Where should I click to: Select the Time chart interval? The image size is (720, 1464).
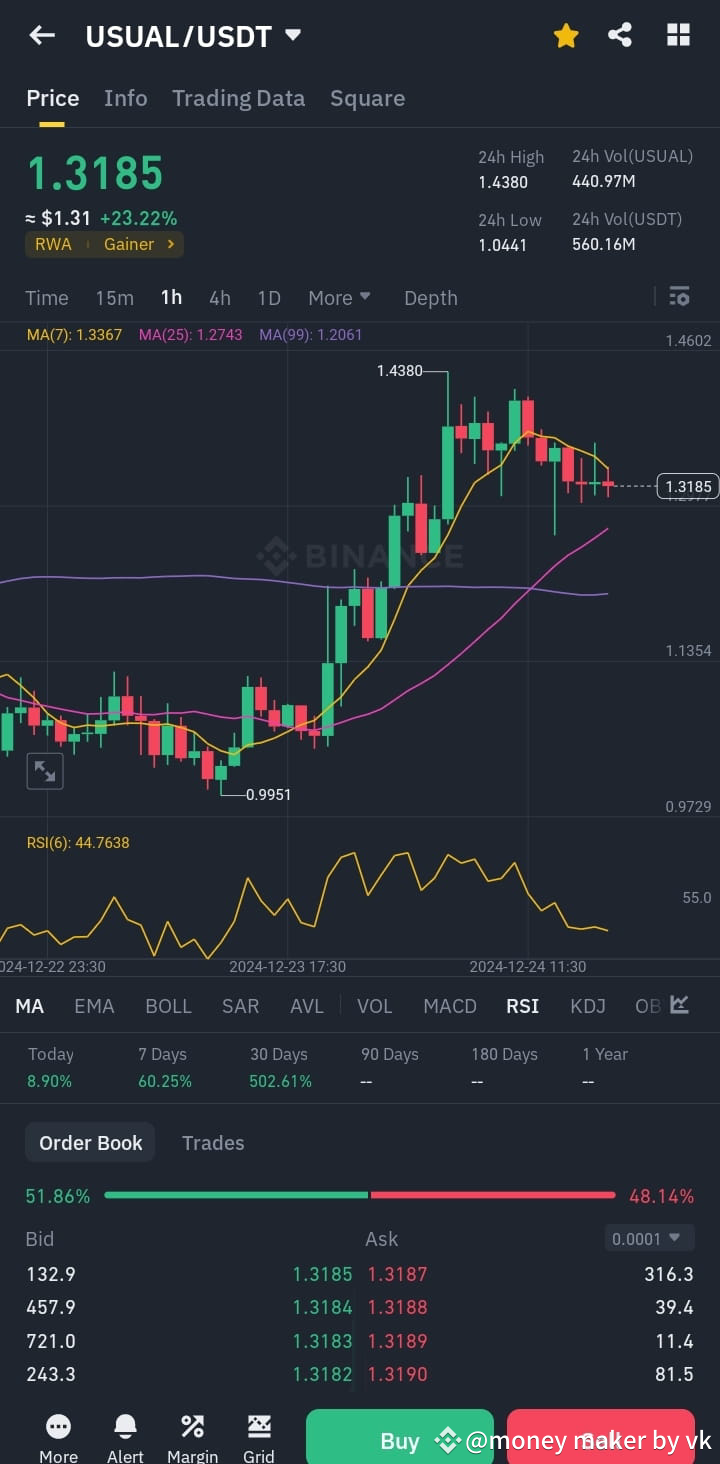click(47, 298)
